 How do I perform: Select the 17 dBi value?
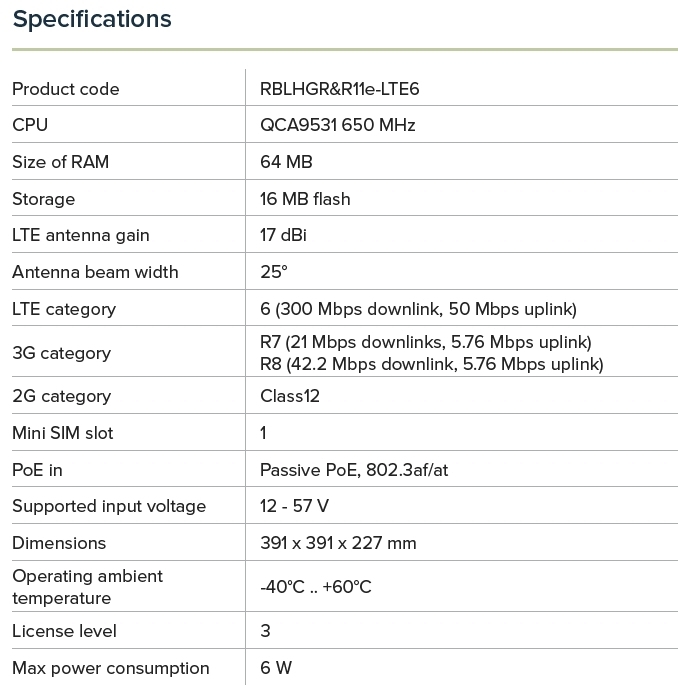pos(286,235)
